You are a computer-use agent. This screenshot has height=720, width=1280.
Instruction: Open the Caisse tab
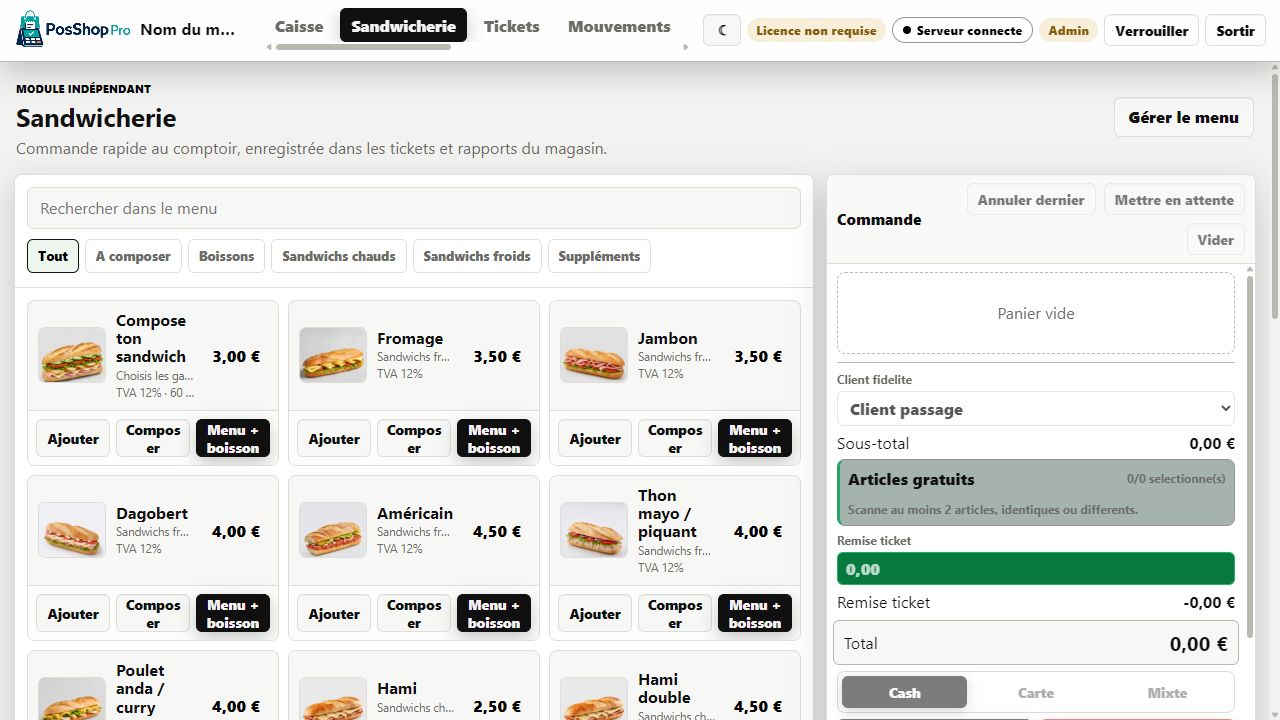[299, 26]
